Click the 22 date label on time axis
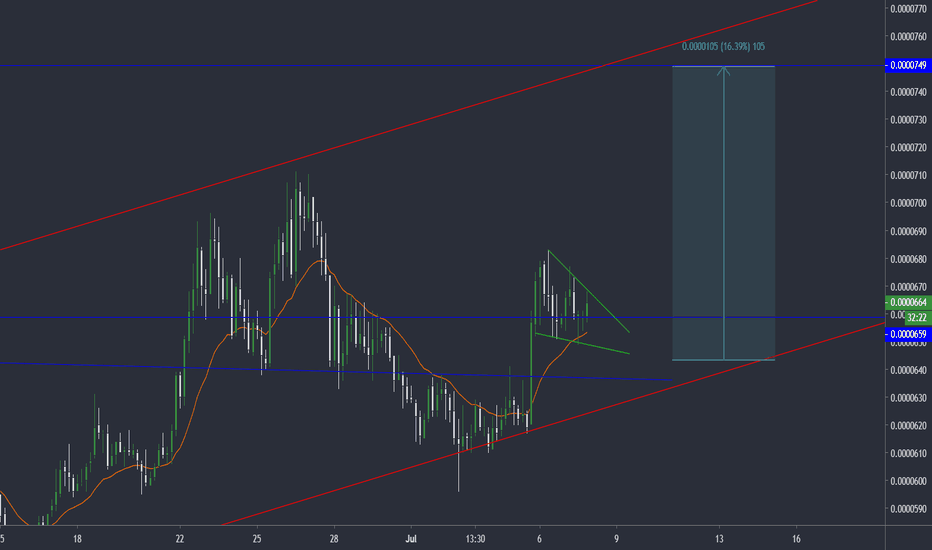 coord(180,539)
